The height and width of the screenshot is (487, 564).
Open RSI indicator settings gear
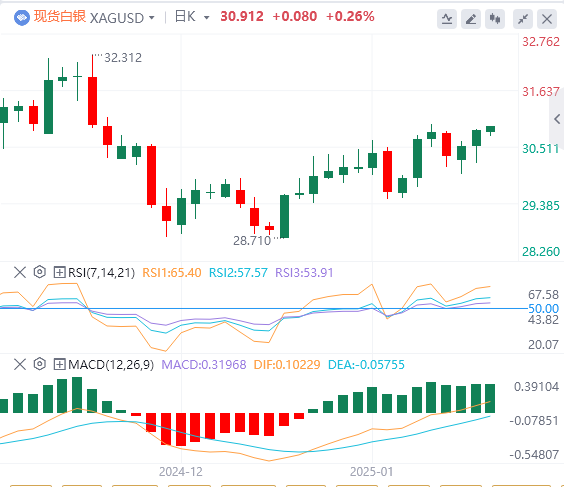click(40, 272)
